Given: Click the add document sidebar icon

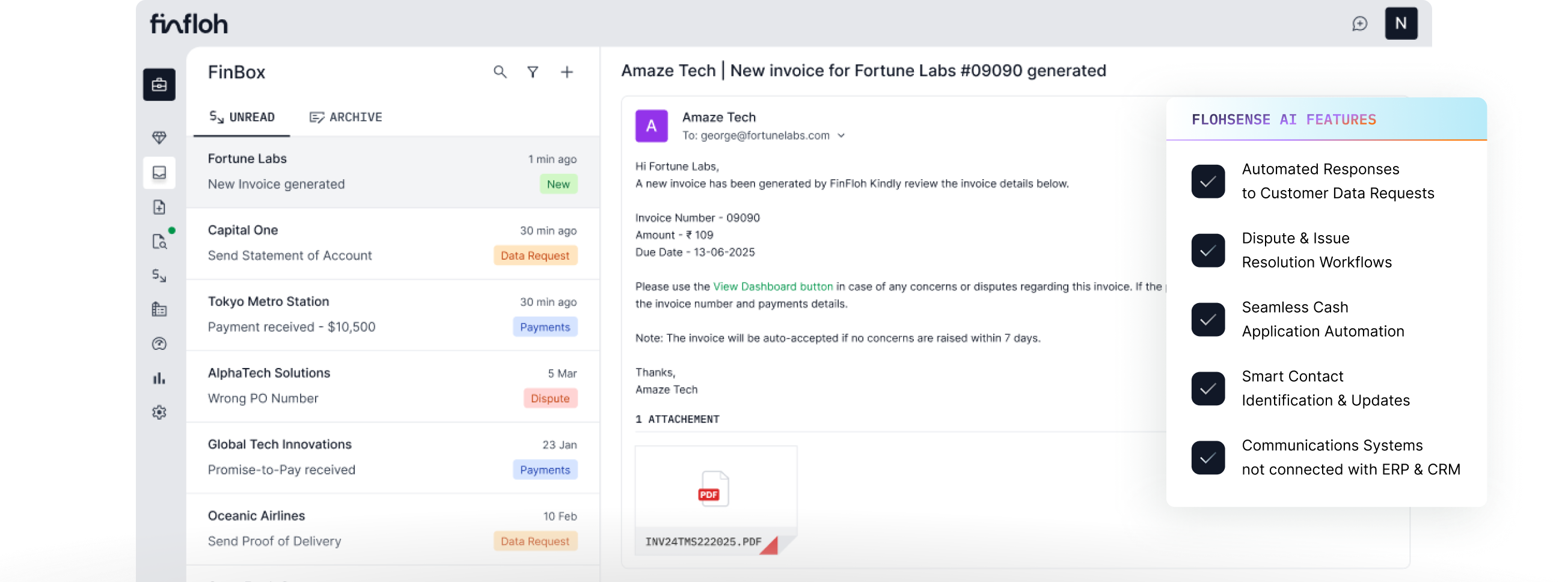Looking at the screenshot, I should tap(159, 207).
